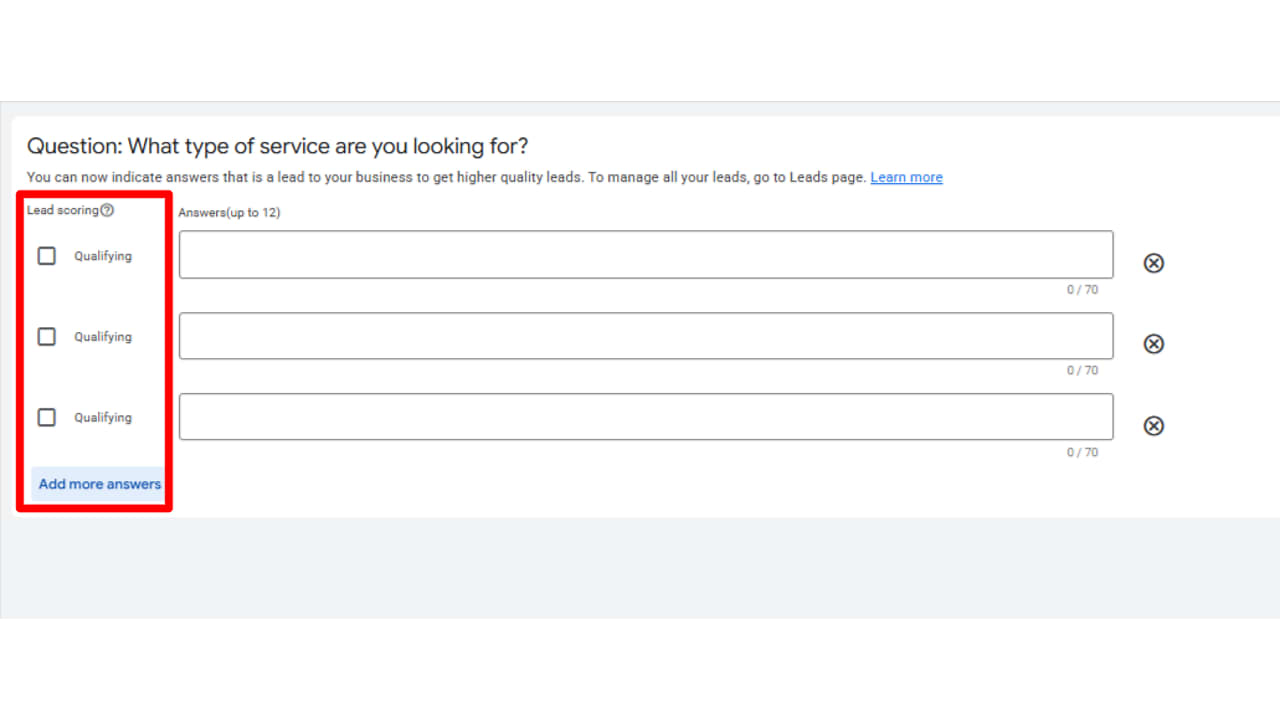Tick the first Qualifying checkbox
This screenshot has height=720, width=1280.
(47, 256)
